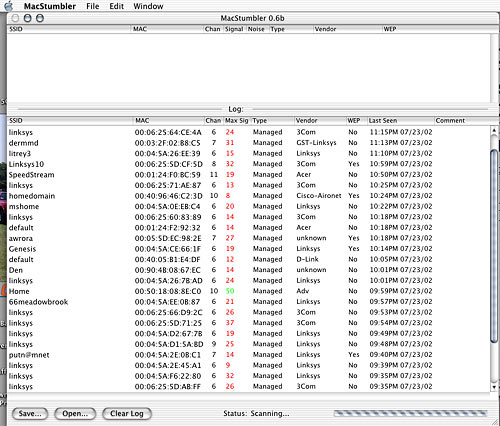Select the Home network row
Screen dimensions: 500x426
point(249,291)
